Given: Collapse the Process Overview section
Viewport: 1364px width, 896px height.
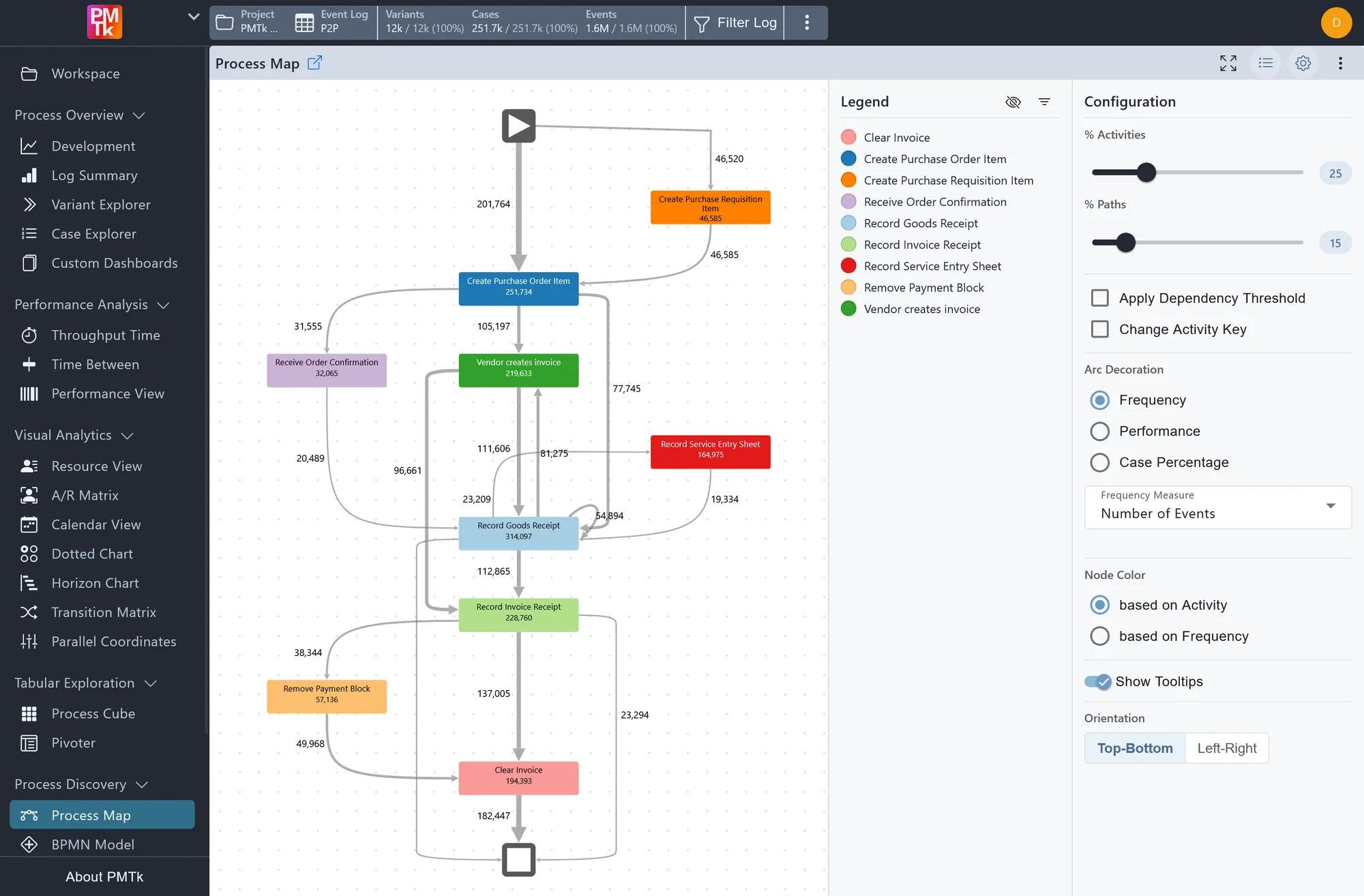Looking at the screenshot, I should pos(140,116).
